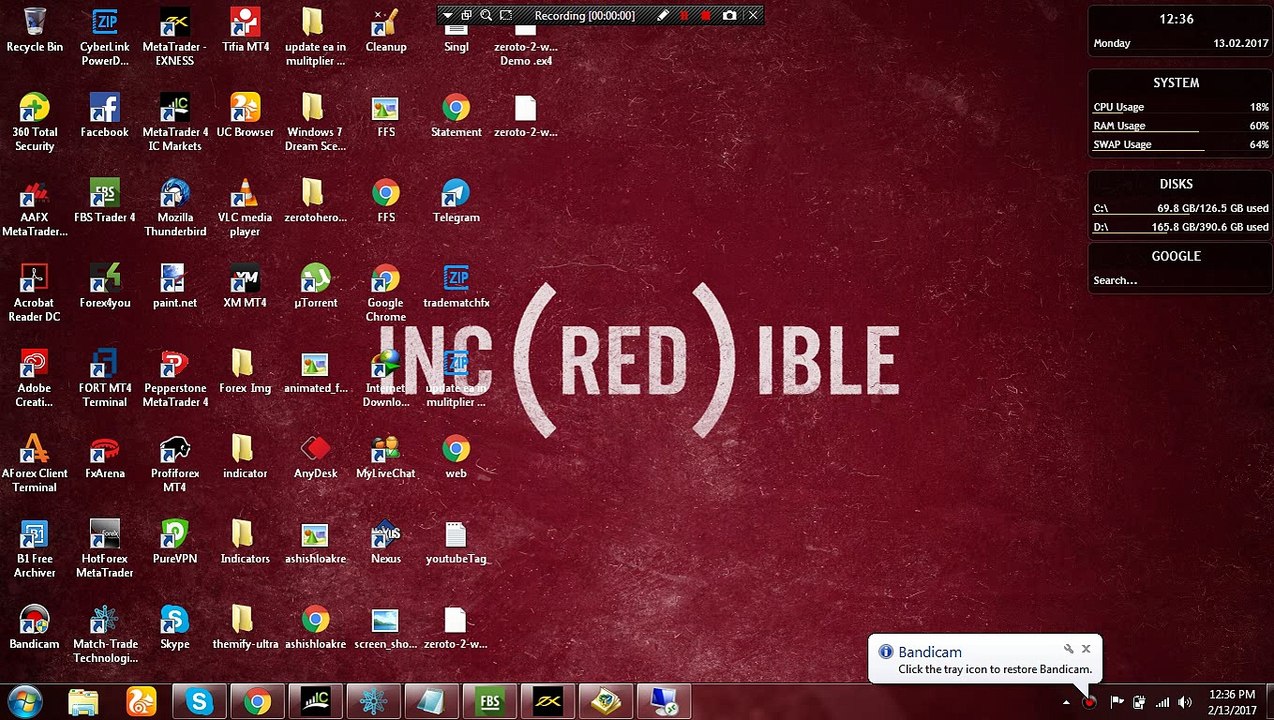Screen dimensions: 1274x720
Task: Select the paint.net desktop icon
Action: 175,287
